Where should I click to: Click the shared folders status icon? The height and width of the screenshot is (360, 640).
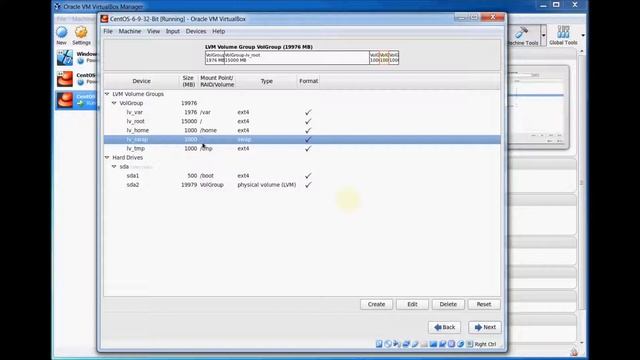(424, 344)
